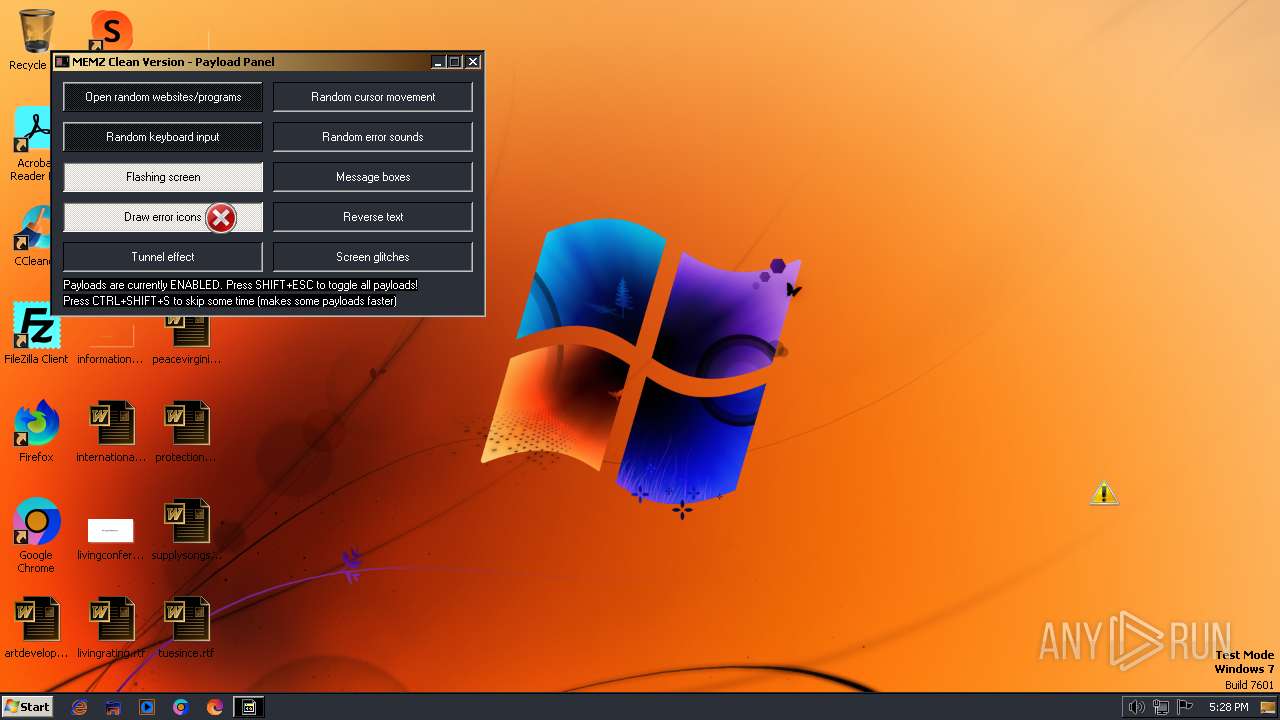Viewport: 1280px width, 720px height.
Task: Launch Chrome from the taskbar
Action: 181,707
